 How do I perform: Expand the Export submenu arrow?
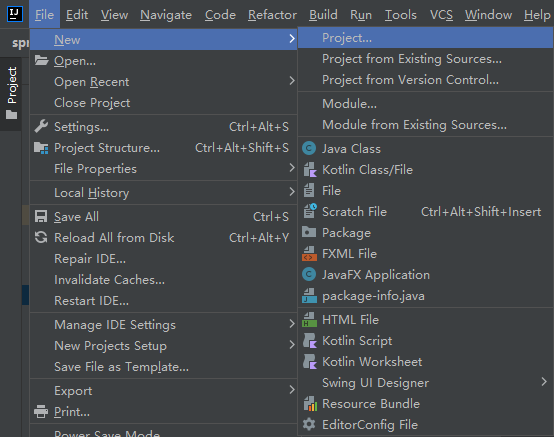pos(292,390)
